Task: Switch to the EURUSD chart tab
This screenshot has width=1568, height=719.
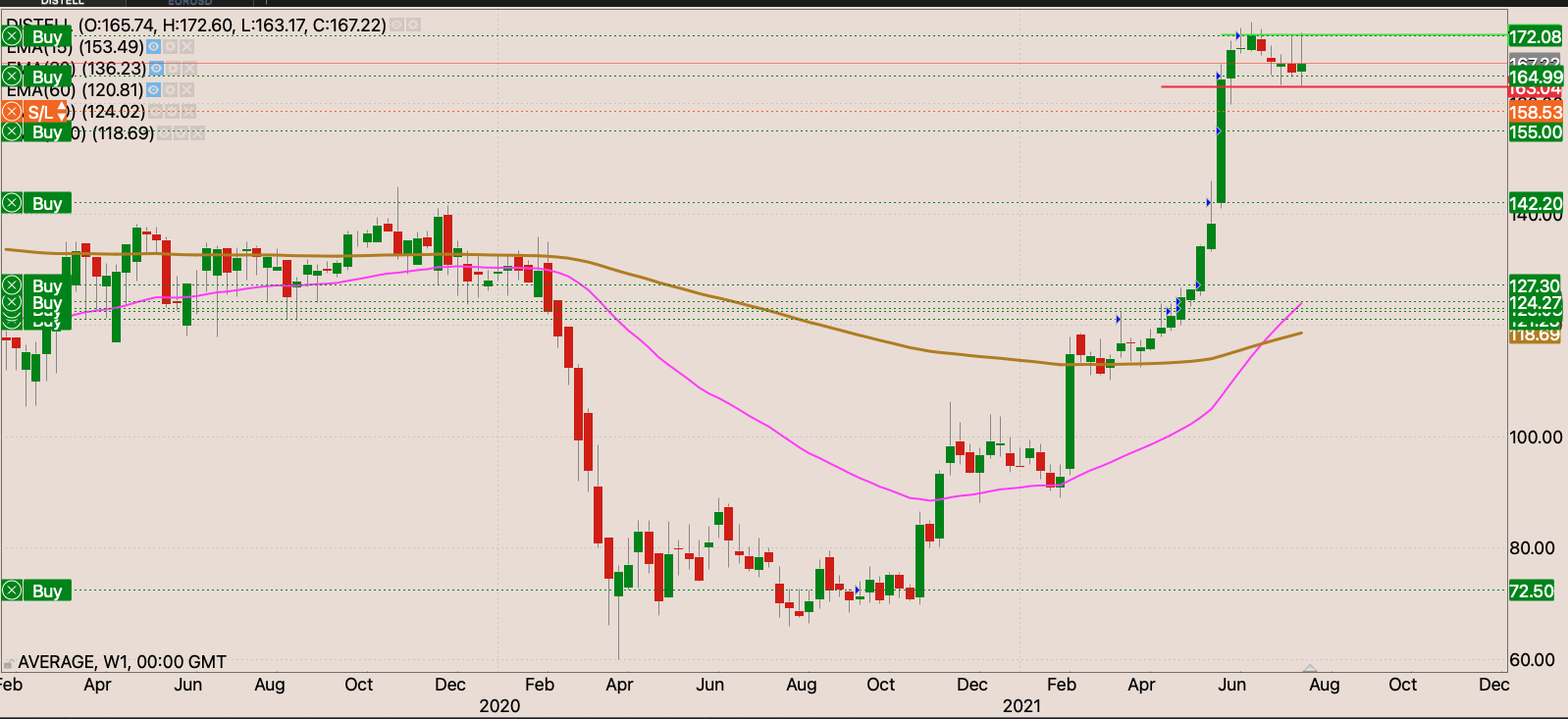Action: 189,3
